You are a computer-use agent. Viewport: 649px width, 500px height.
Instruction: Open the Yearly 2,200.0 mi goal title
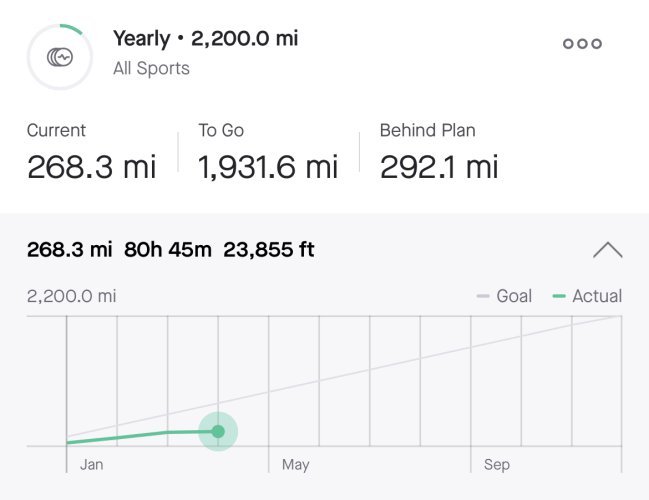205,38
